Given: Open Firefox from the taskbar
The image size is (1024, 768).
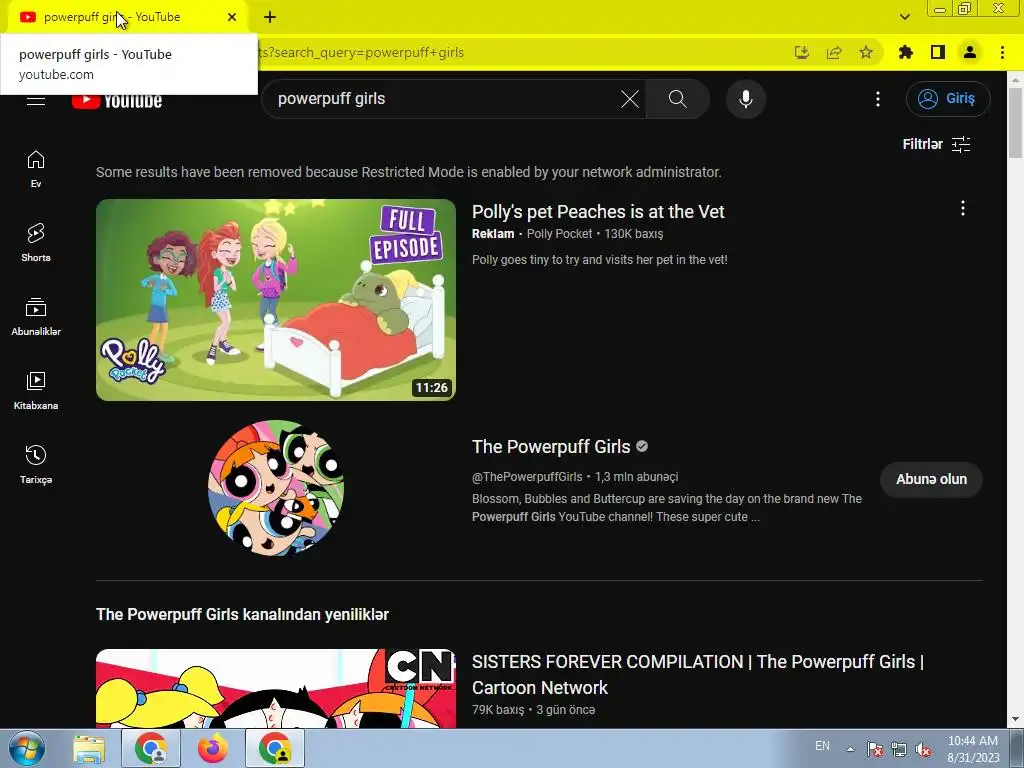Looking at the screenshot, I should (213, 749).
